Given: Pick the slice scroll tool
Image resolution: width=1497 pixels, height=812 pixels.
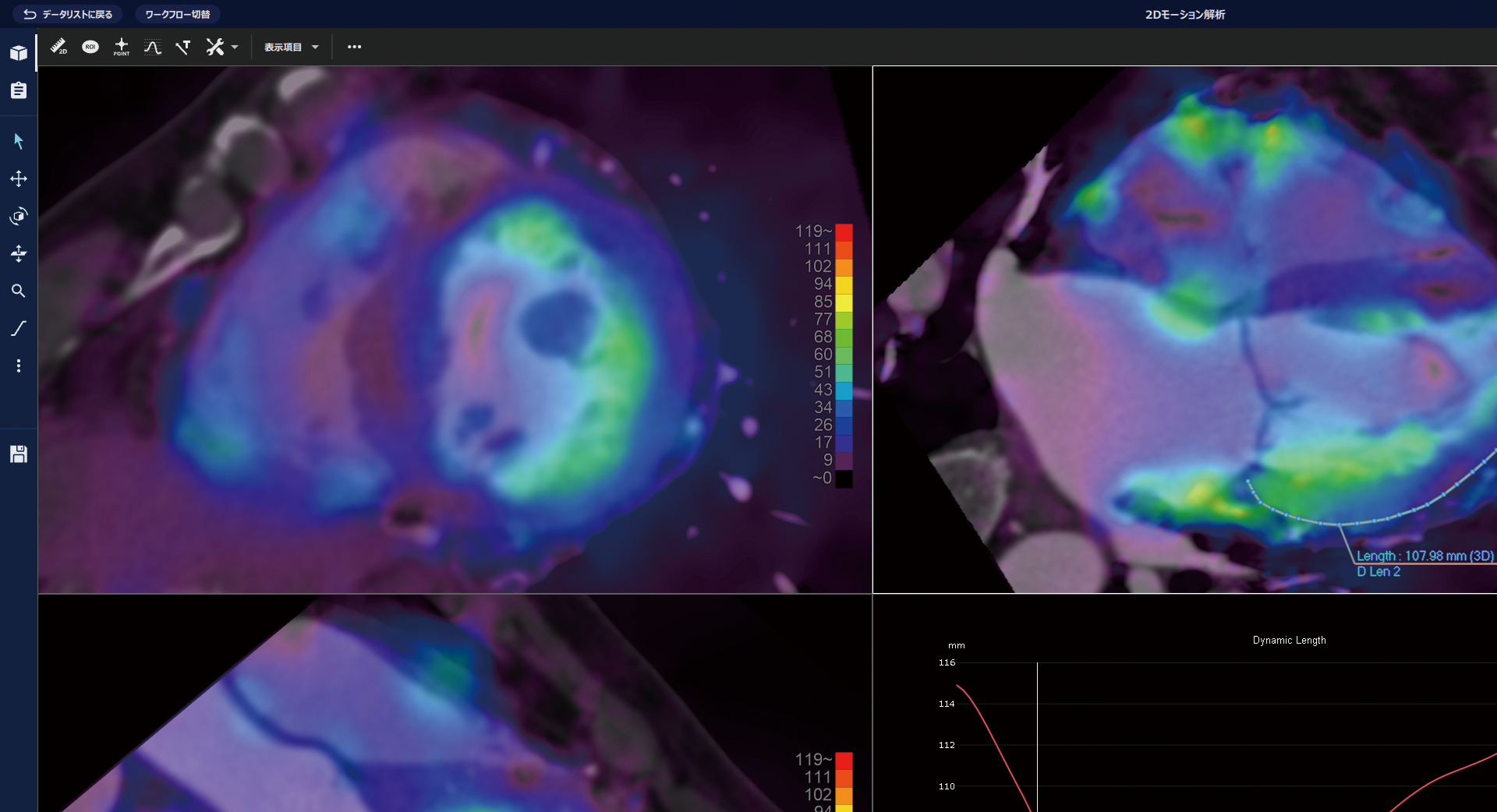Looking at the screenshot, I should (19, 253).
